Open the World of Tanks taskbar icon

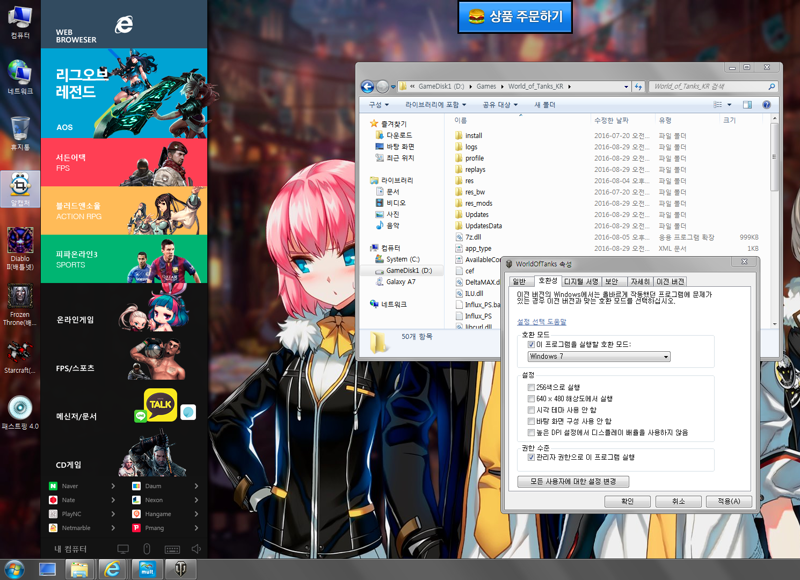click(180, 569)
